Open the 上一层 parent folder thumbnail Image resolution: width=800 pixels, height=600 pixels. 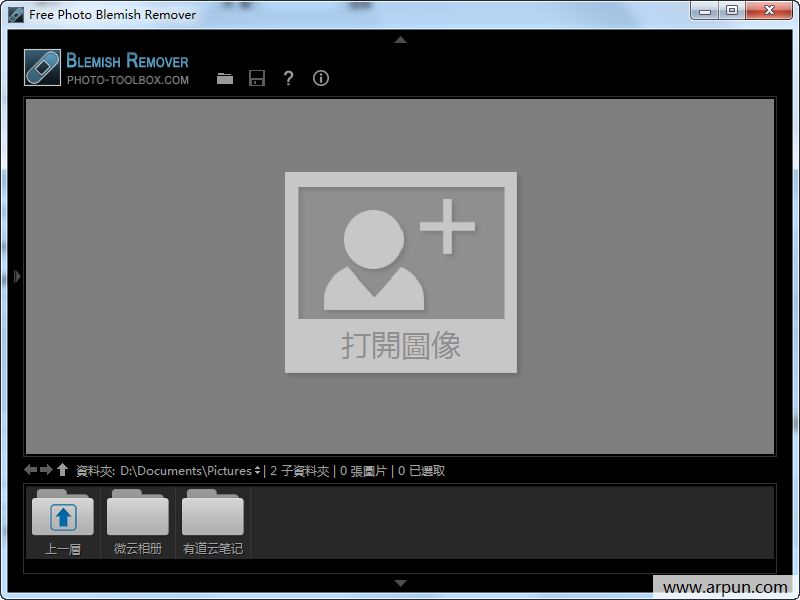tap(63, 521)
